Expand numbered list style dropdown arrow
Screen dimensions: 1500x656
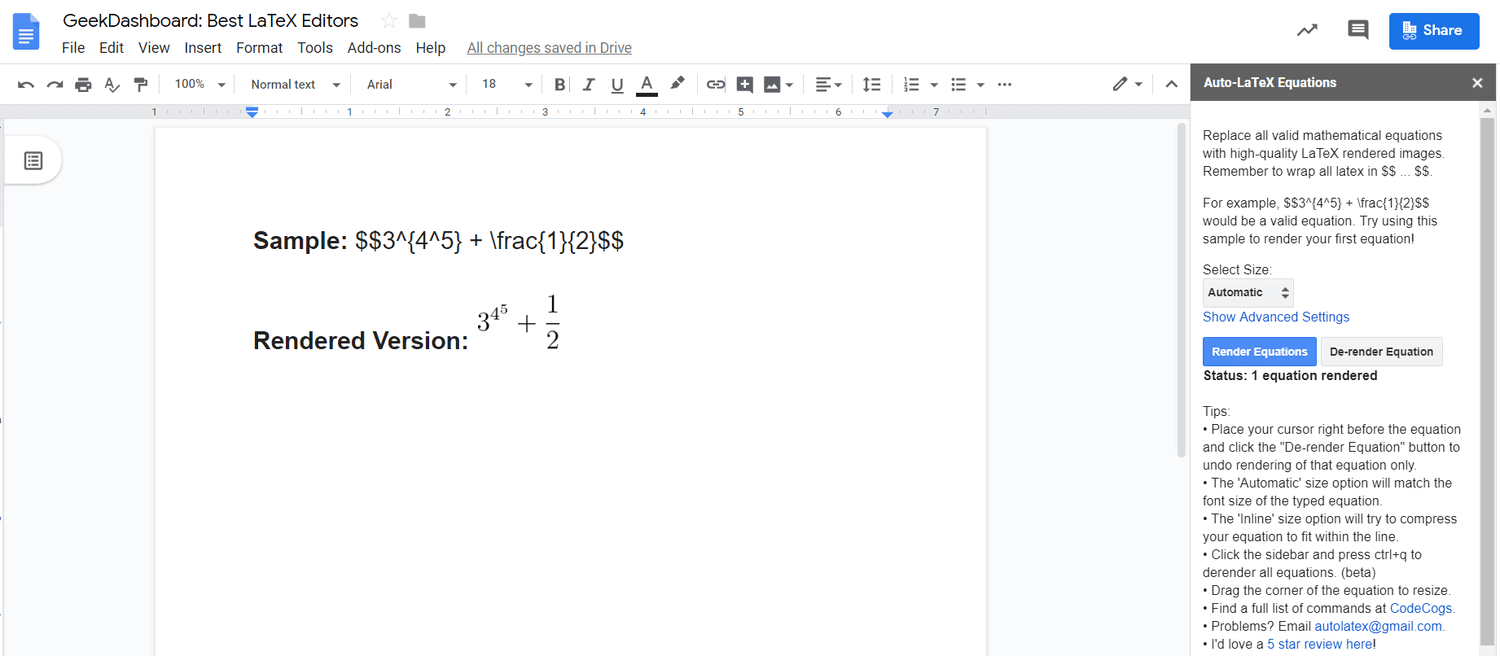[933, 85]
